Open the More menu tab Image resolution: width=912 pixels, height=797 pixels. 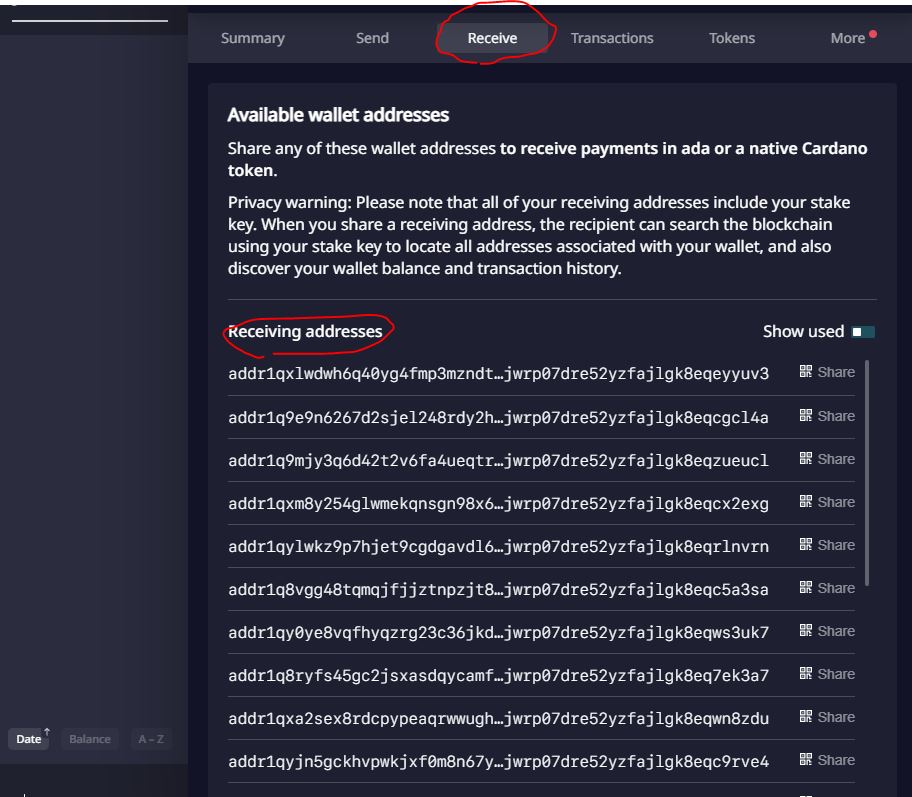(848, 38)
